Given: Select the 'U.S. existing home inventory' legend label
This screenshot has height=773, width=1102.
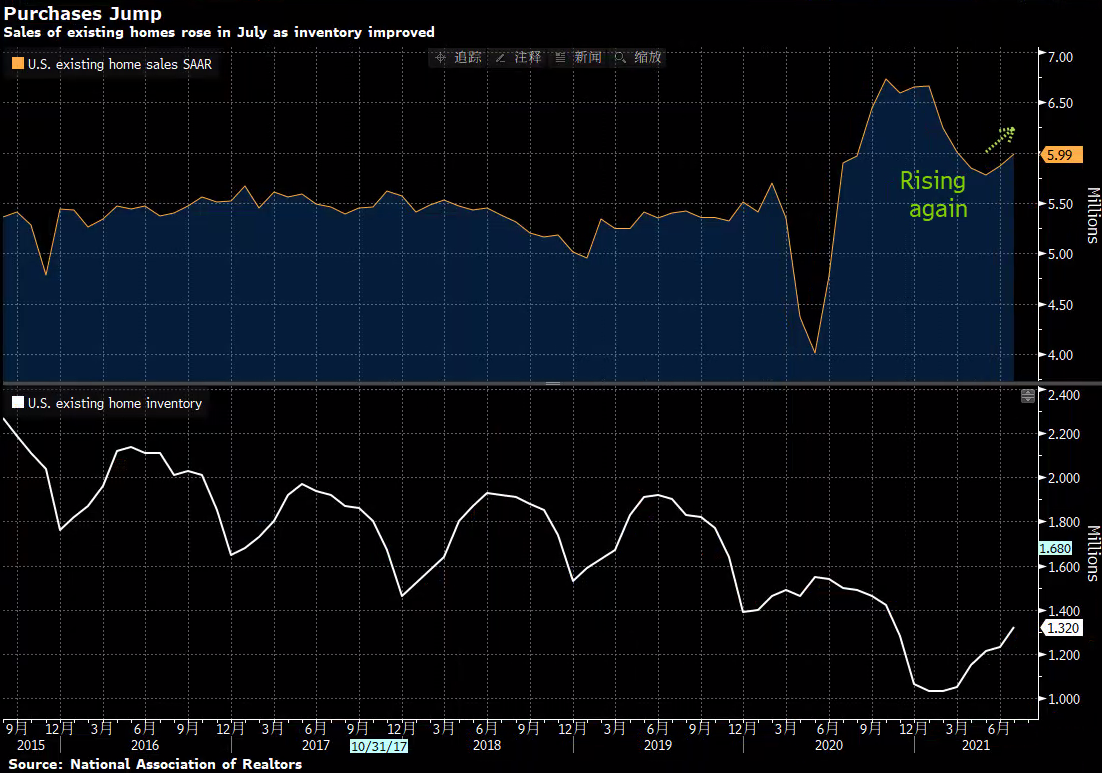Looking at the screenshot, I should click(114, 404).
